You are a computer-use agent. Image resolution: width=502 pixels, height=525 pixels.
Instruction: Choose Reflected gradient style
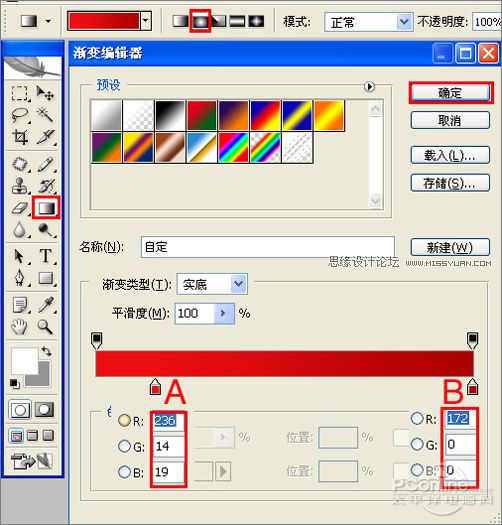pyautogui.click(x=237, y=21)
